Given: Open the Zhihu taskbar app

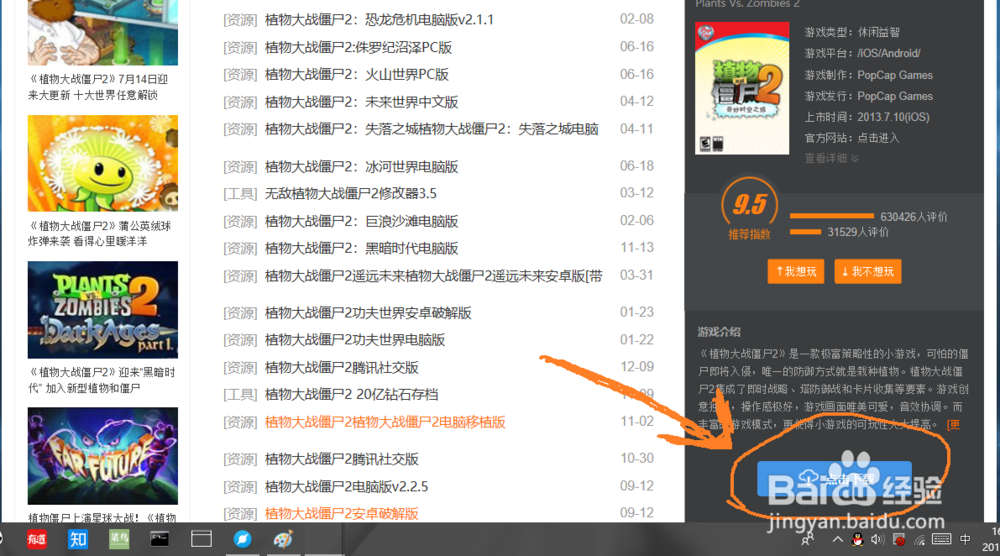Looking at the screenshot, I should 78,539.
